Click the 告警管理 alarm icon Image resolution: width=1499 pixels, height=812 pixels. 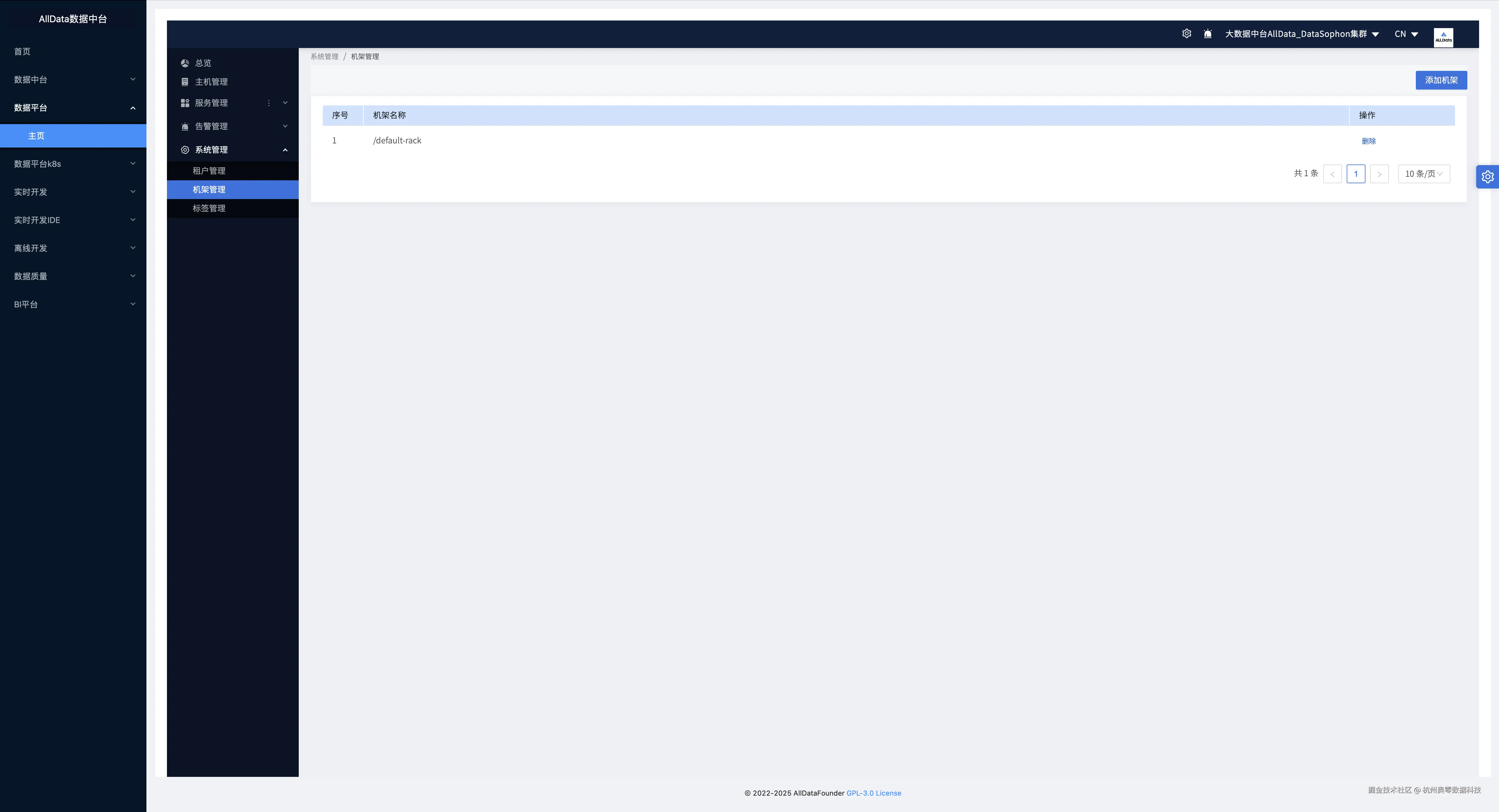pos(185,126)
